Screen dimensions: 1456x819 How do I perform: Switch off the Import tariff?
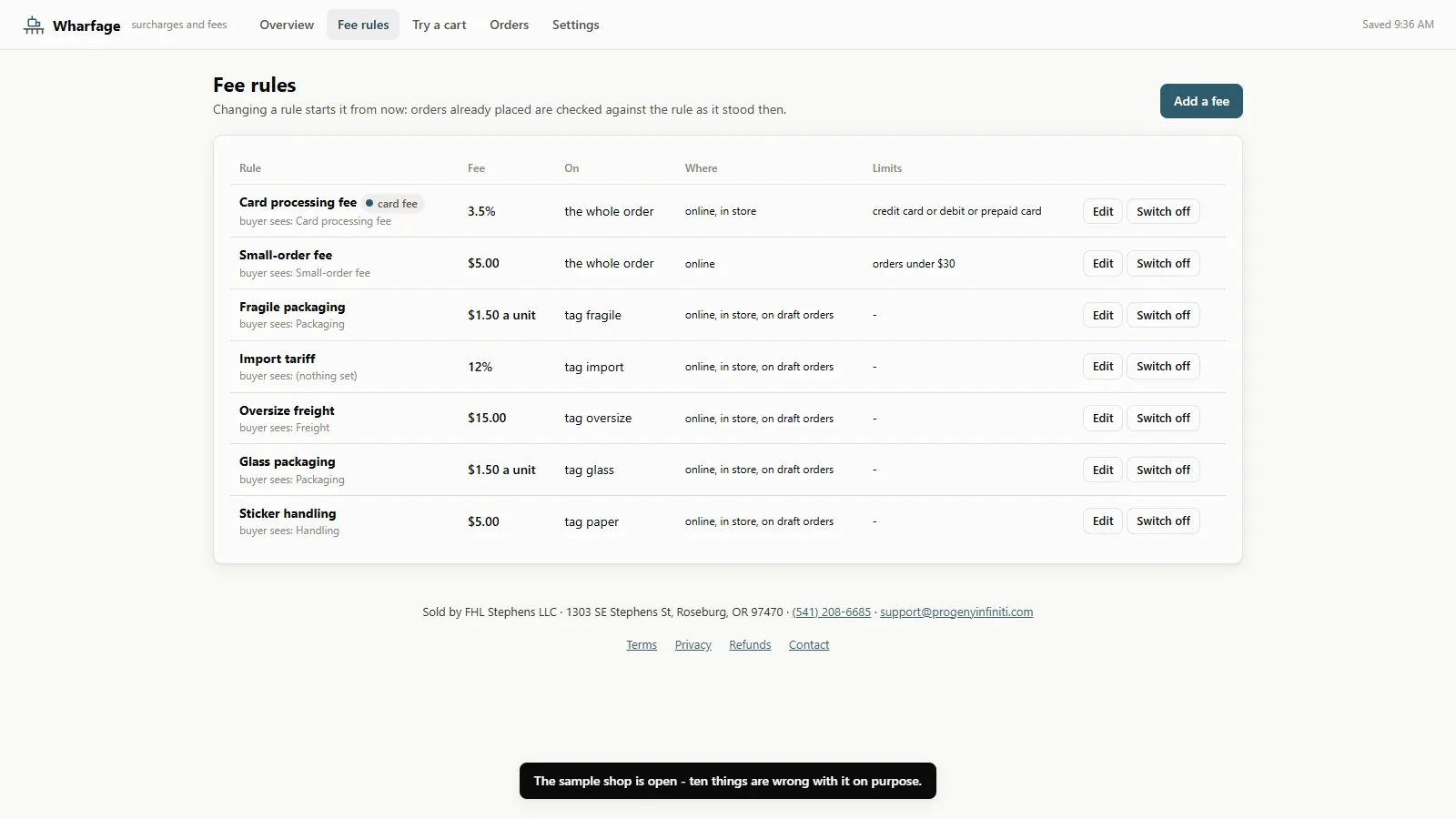click(x=1163, y=366)
